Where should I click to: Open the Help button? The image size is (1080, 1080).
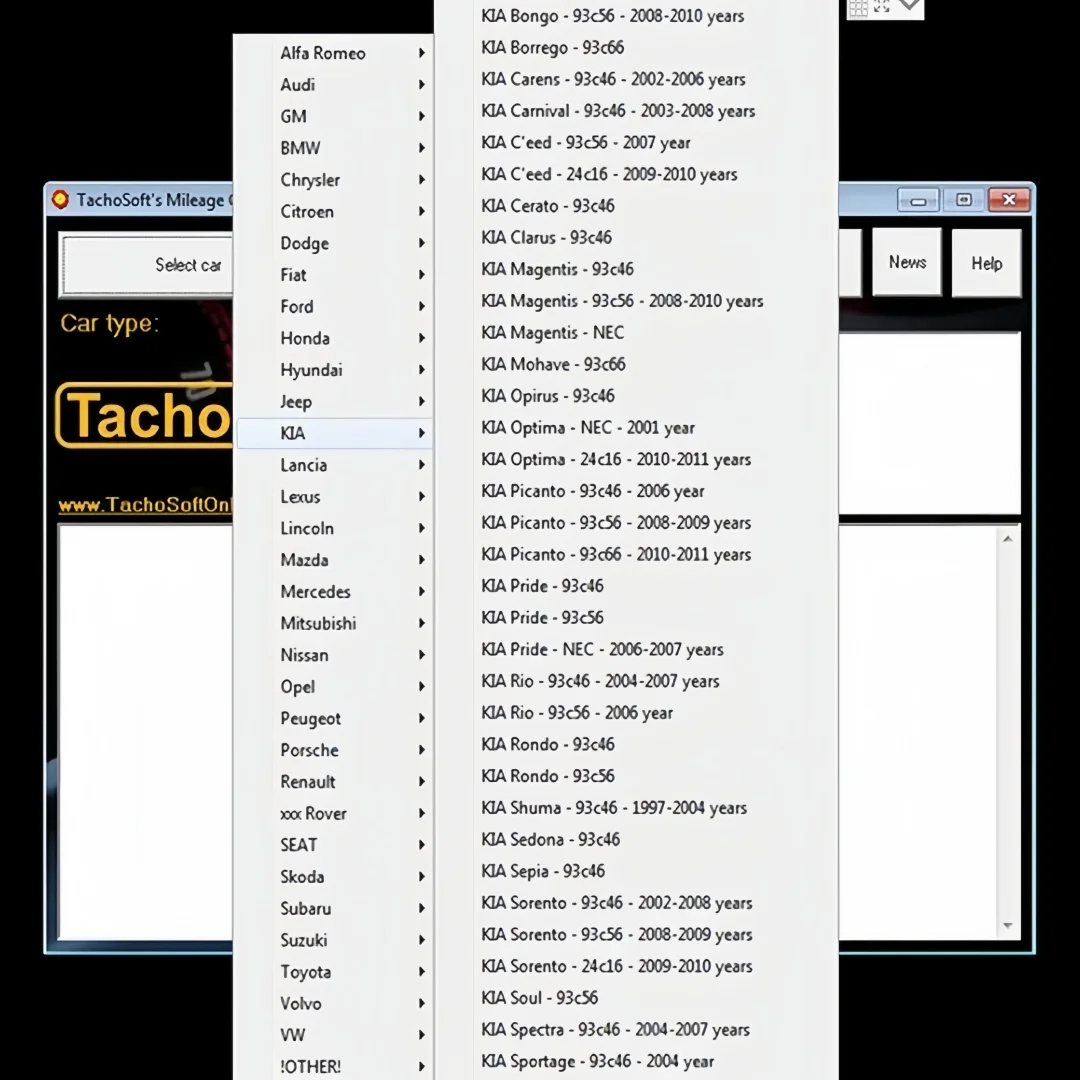click(x=986, y=263)
